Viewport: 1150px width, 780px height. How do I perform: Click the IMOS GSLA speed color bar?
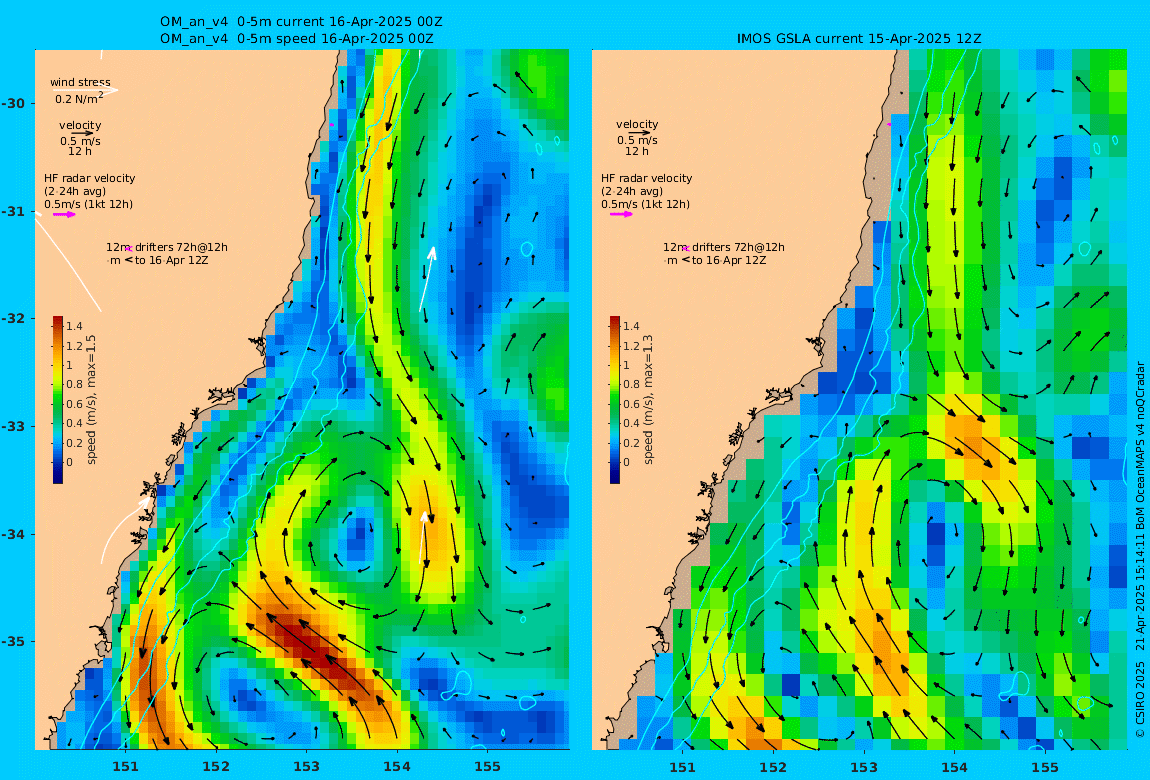[x=615, y=400]
